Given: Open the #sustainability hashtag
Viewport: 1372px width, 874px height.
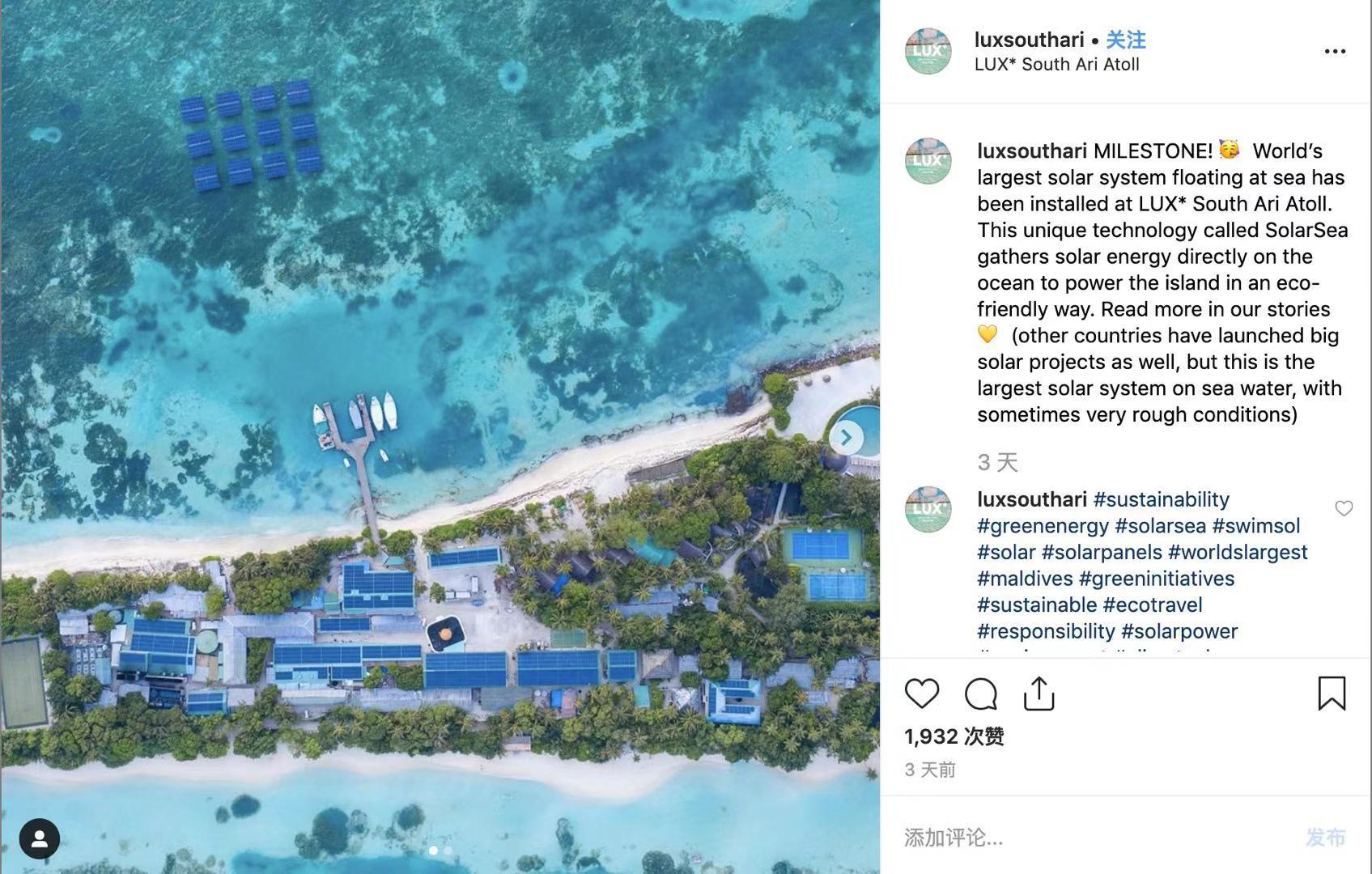Looking at the screenshot, I should [1161, 499].
